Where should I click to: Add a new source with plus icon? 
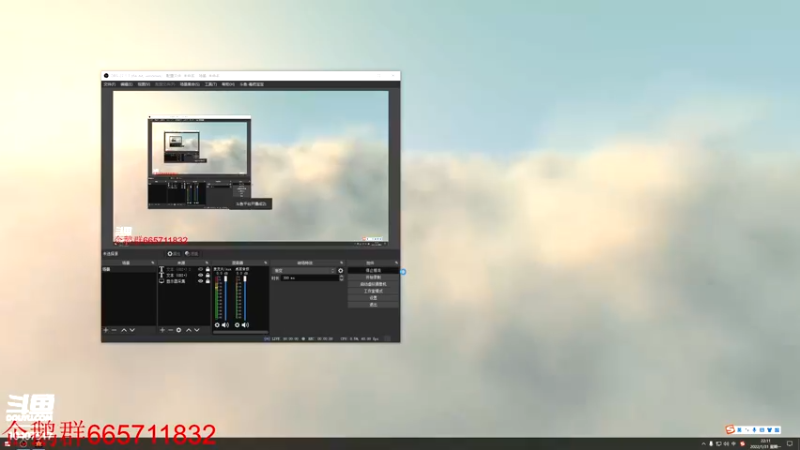tap(162, 330)
